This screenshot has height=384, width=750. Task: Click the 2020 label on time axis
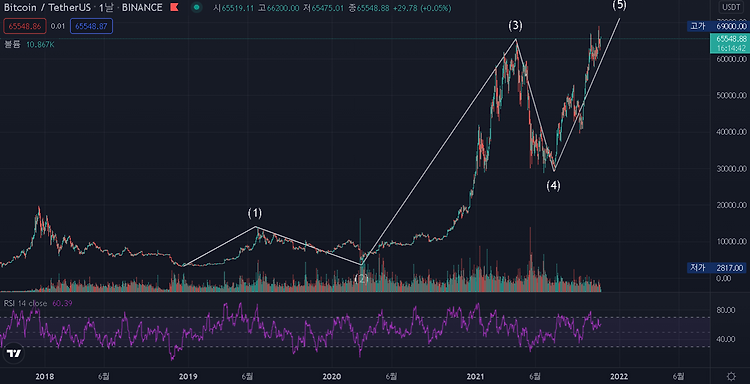click(332, 376)
